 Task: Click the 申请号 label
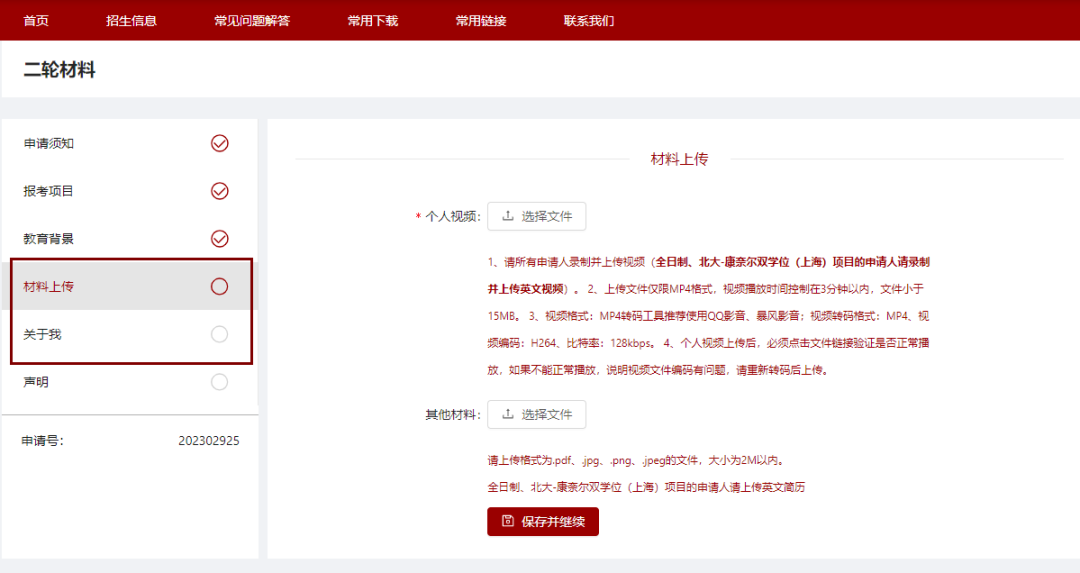(42, 441)
